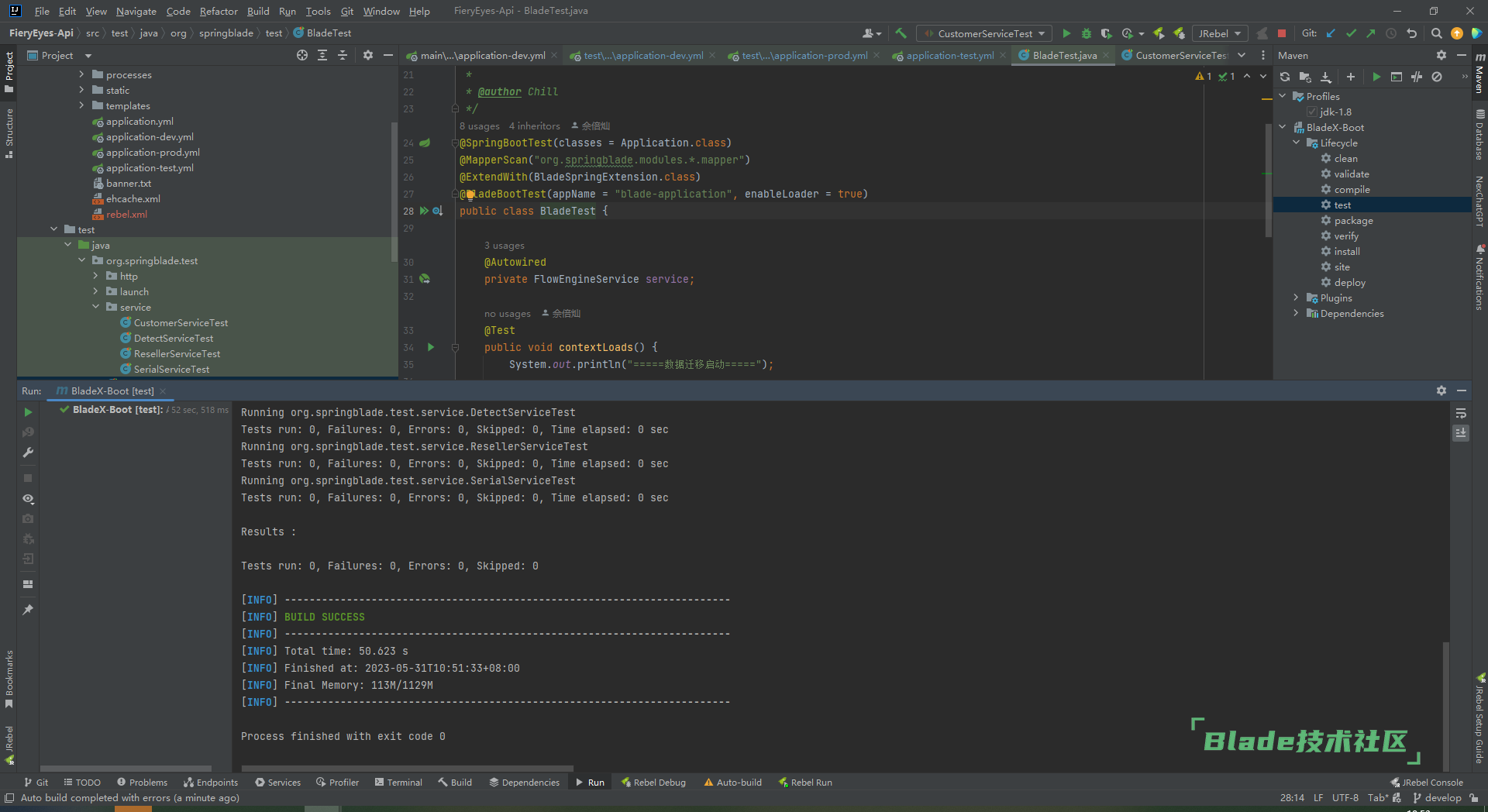Open JRebel Console from status bar

(x=1427, y=783)
